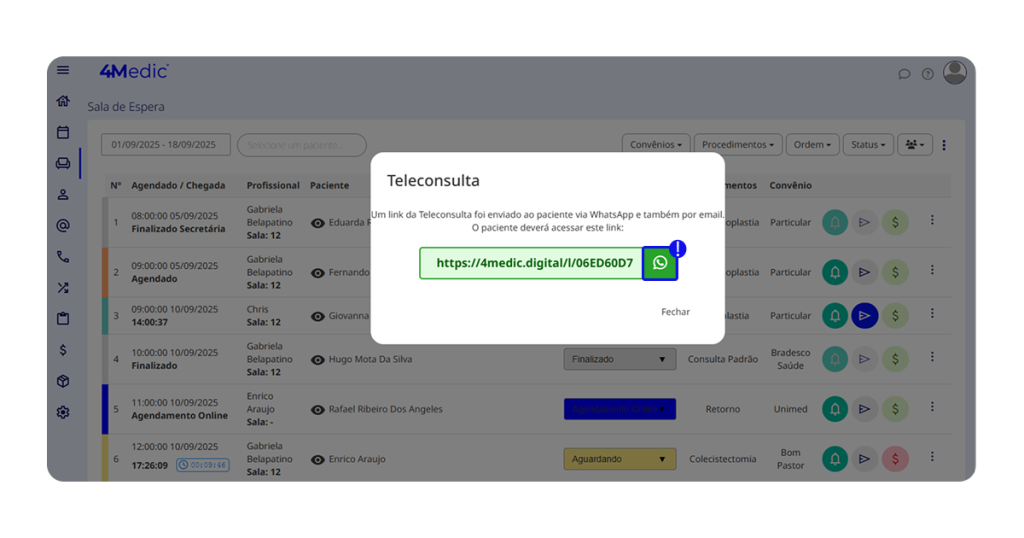Open the Aguardando status dropdown
The image size is (1024, 538).
(619, 459)
